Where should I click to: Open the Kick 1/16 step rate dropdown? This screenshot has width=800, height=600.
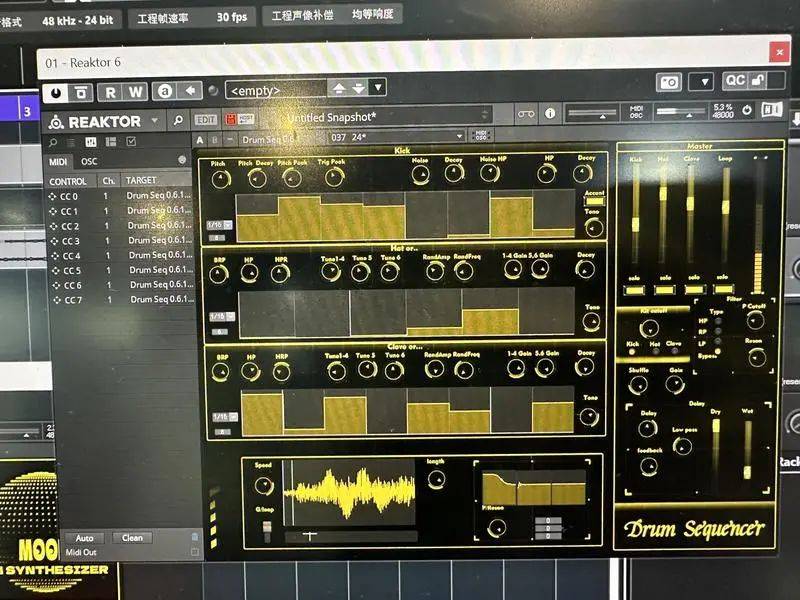pos(220,224)
